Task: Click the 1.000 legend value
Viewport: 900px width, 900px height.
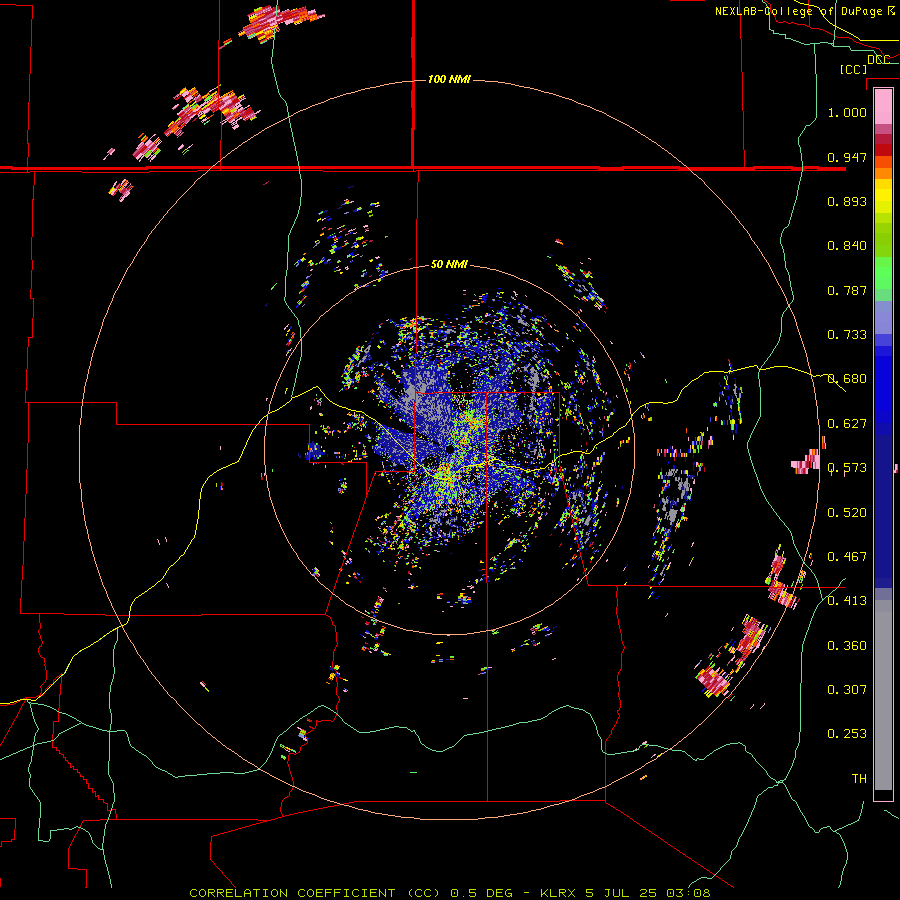Action: 847,112
